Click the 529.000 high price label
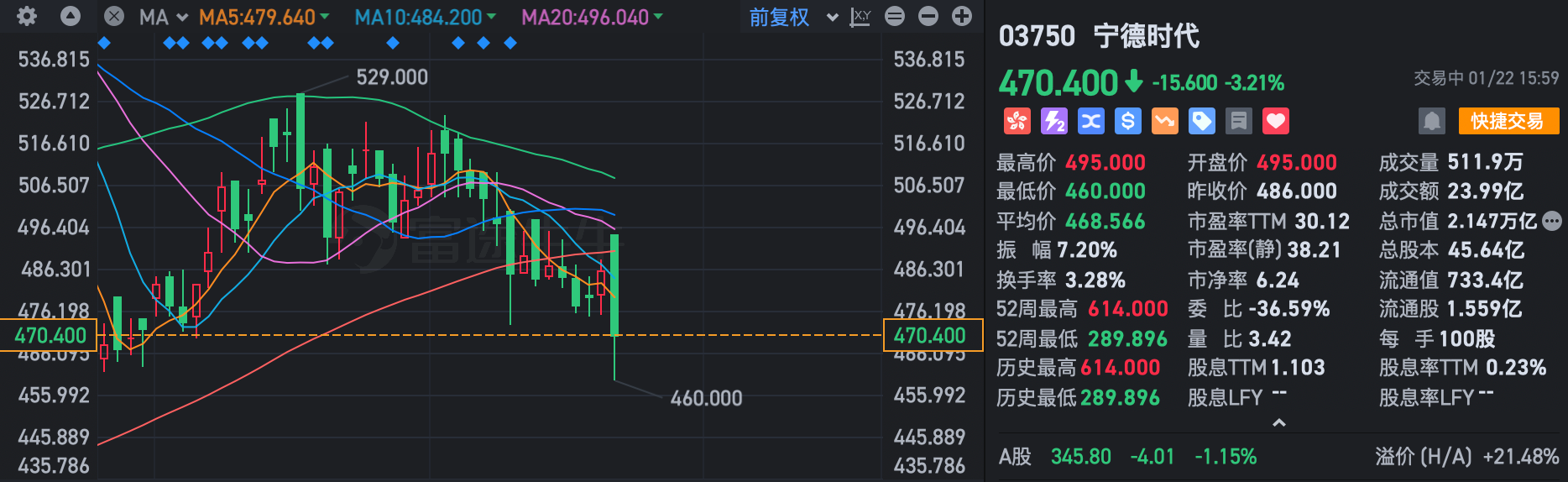 pos(392,77)
